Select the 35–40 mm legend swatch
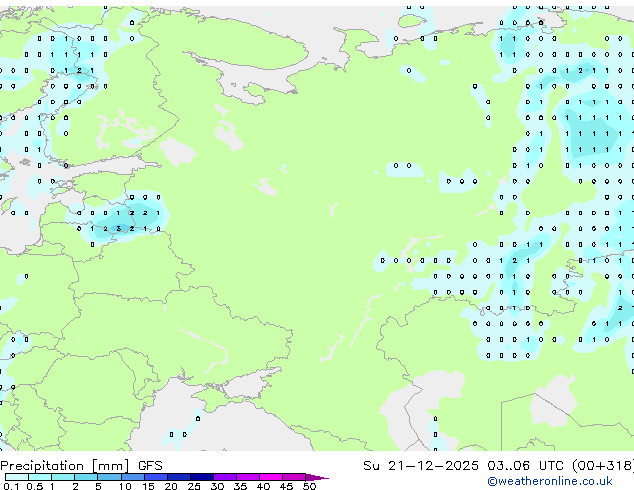Viewport: 634px width, 490px height. tap(248, 477)
